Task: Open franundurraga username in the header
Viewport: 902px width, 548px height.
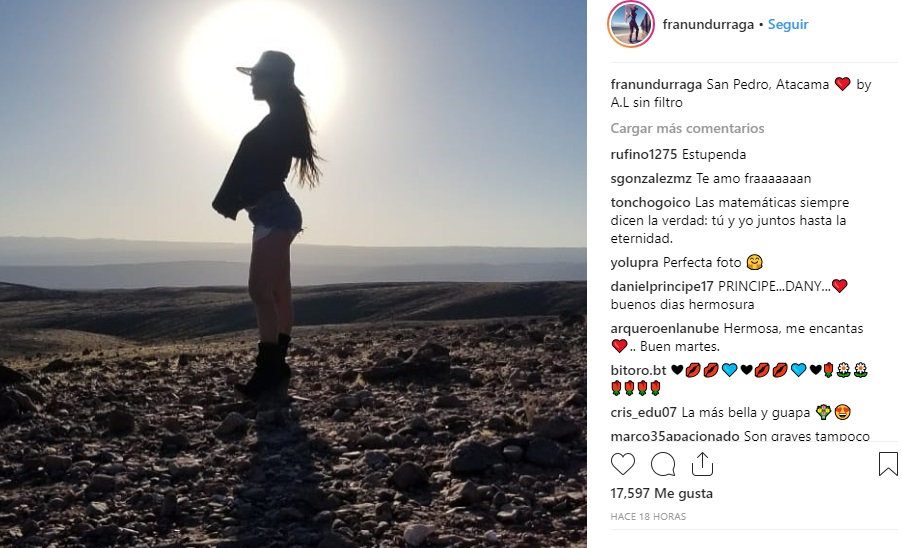Action: coord(708,25)
